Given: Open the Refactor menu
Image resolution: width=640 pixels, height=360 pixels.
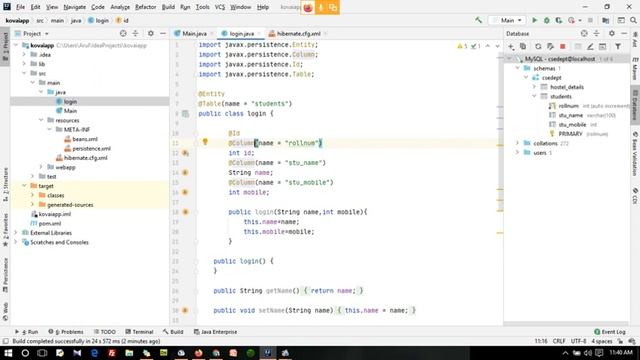Looking at the screenshot, I should pos(145,7).
